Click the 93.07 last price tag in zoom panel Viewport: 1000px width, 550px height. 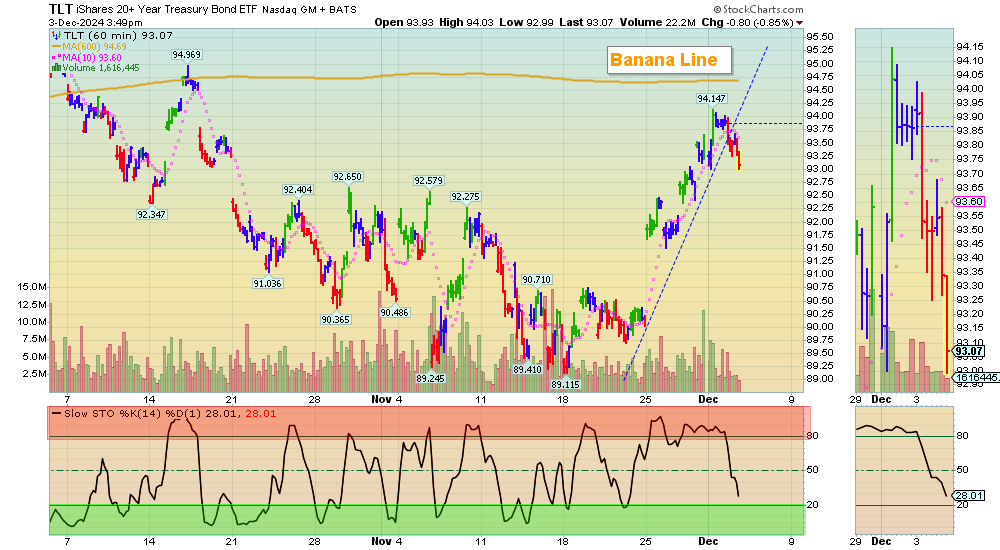coord(969,351)
